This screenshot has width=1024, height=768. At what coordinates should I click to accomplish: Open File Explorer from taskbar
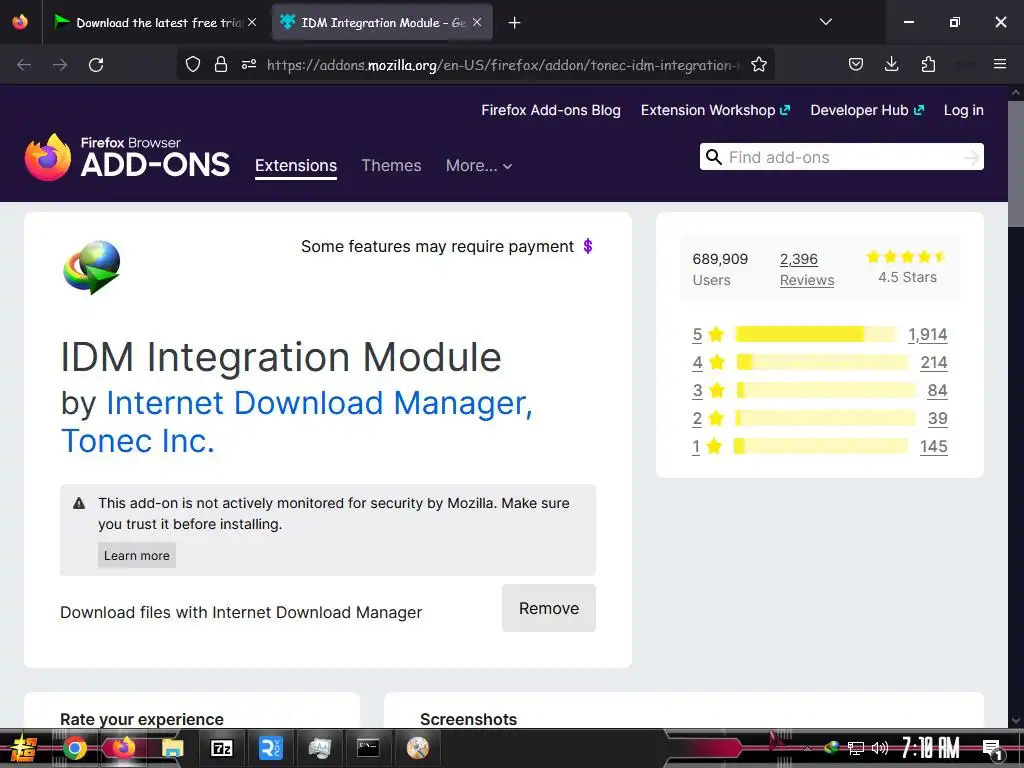pos(172,748)
